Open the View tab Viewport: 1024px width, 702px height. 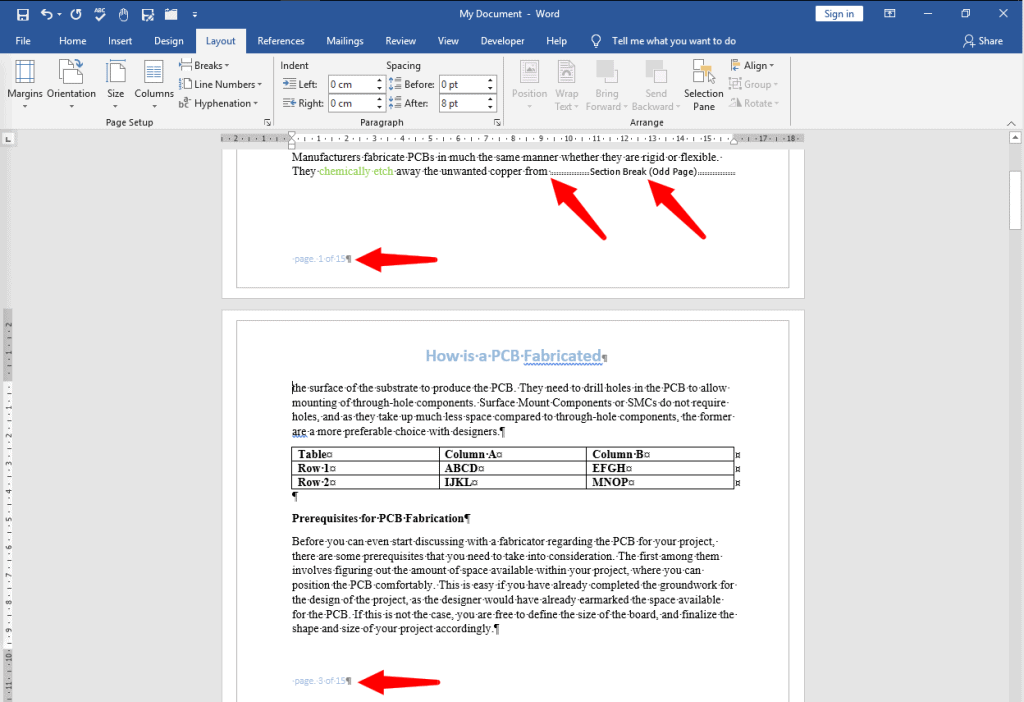click(x=448, y=40)
